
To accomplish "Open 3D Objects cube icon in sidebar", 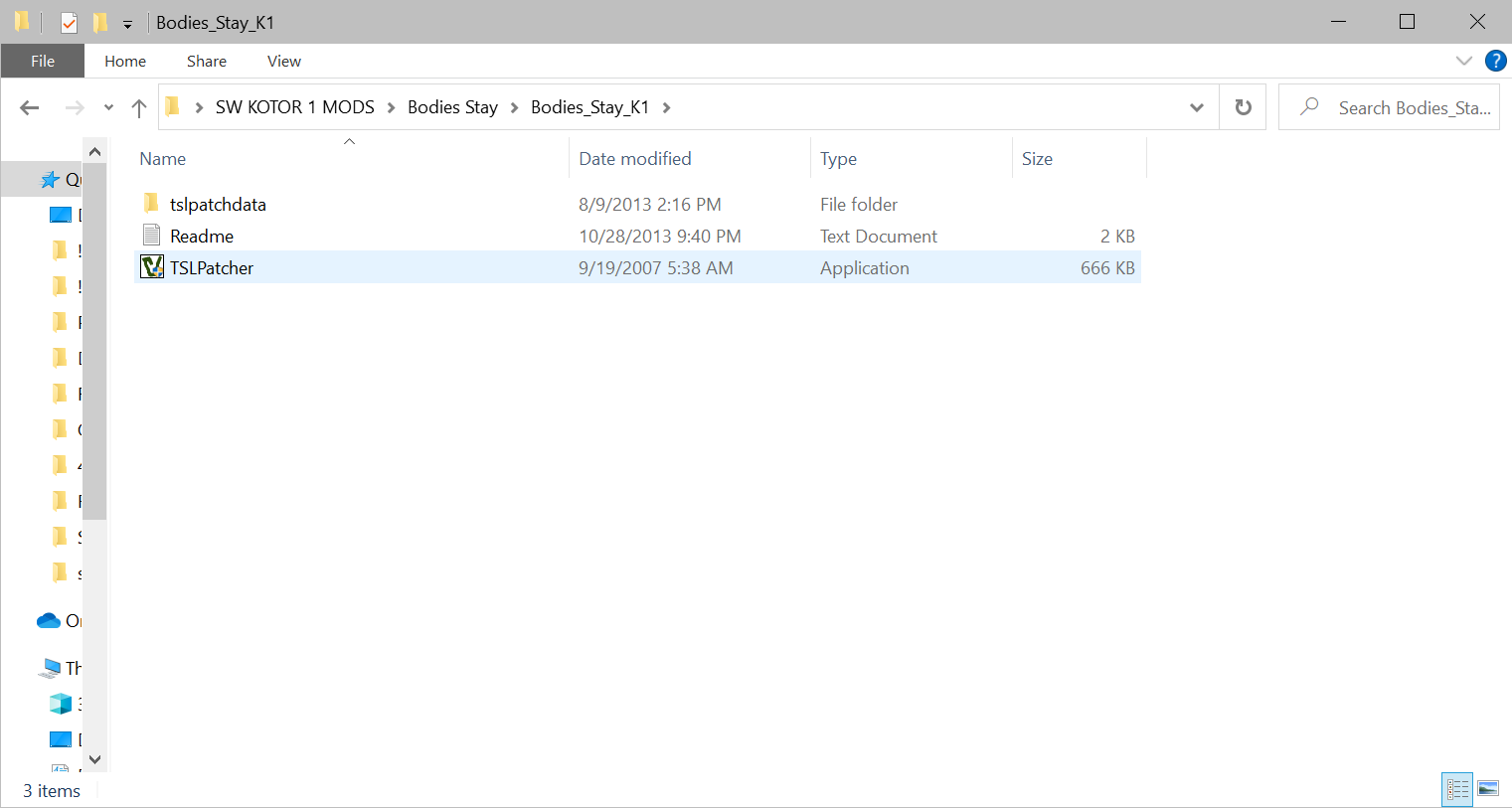I will tap(61, 704).
